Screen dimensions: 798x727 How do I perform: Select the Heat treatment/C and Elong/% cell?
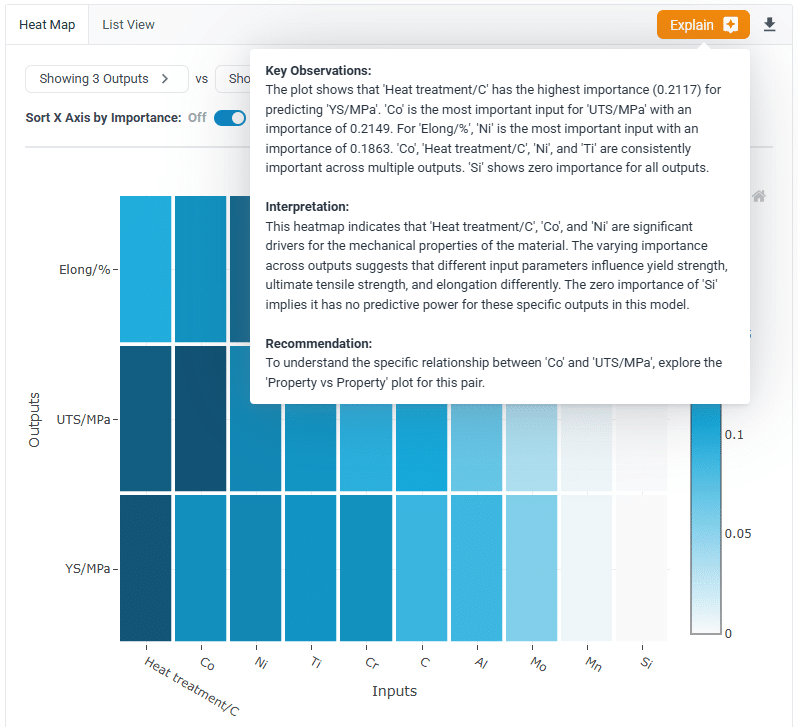(146, 269)
